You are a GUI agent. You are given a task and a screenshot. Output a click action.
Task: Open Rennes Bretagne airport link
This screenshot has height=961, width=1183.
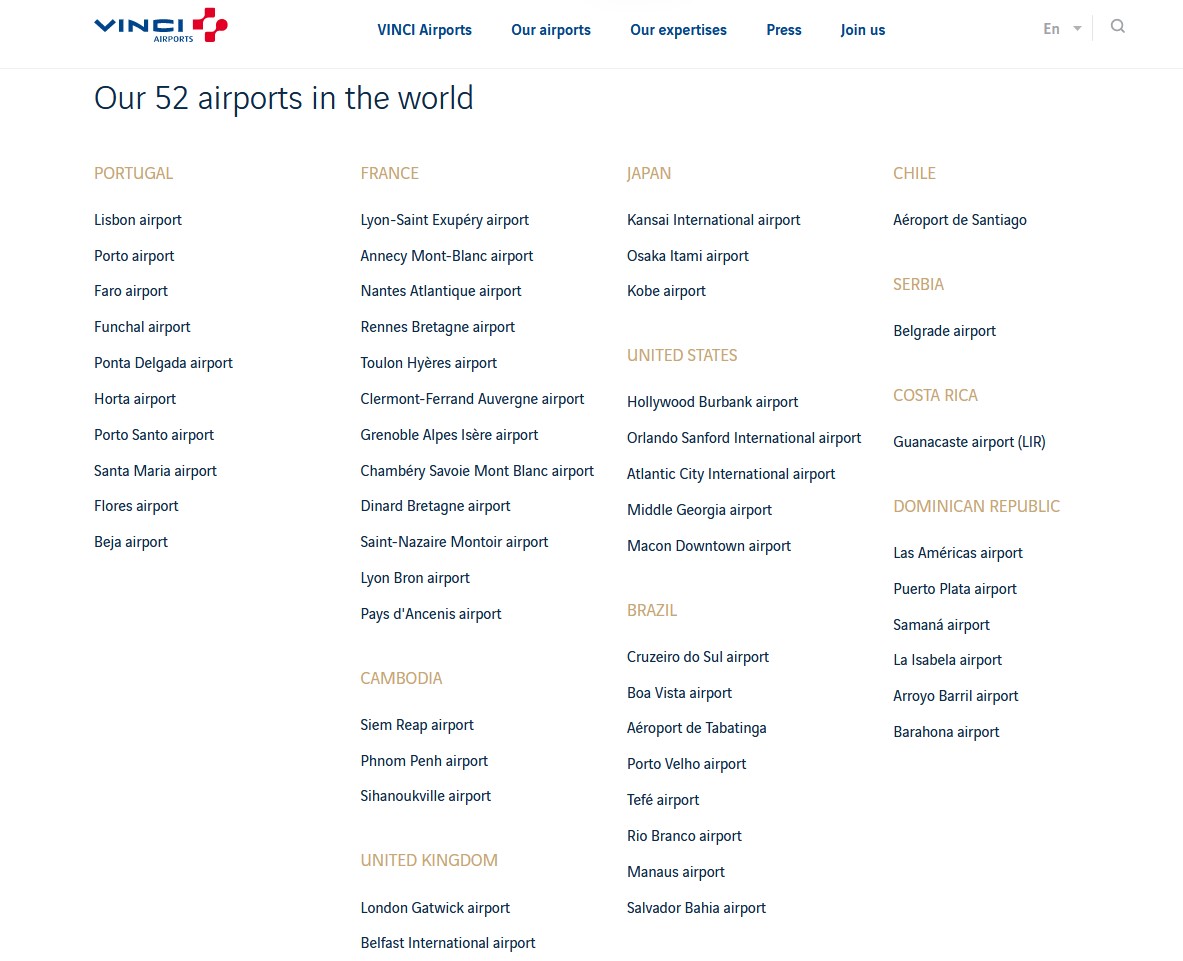tap(438, 327)
